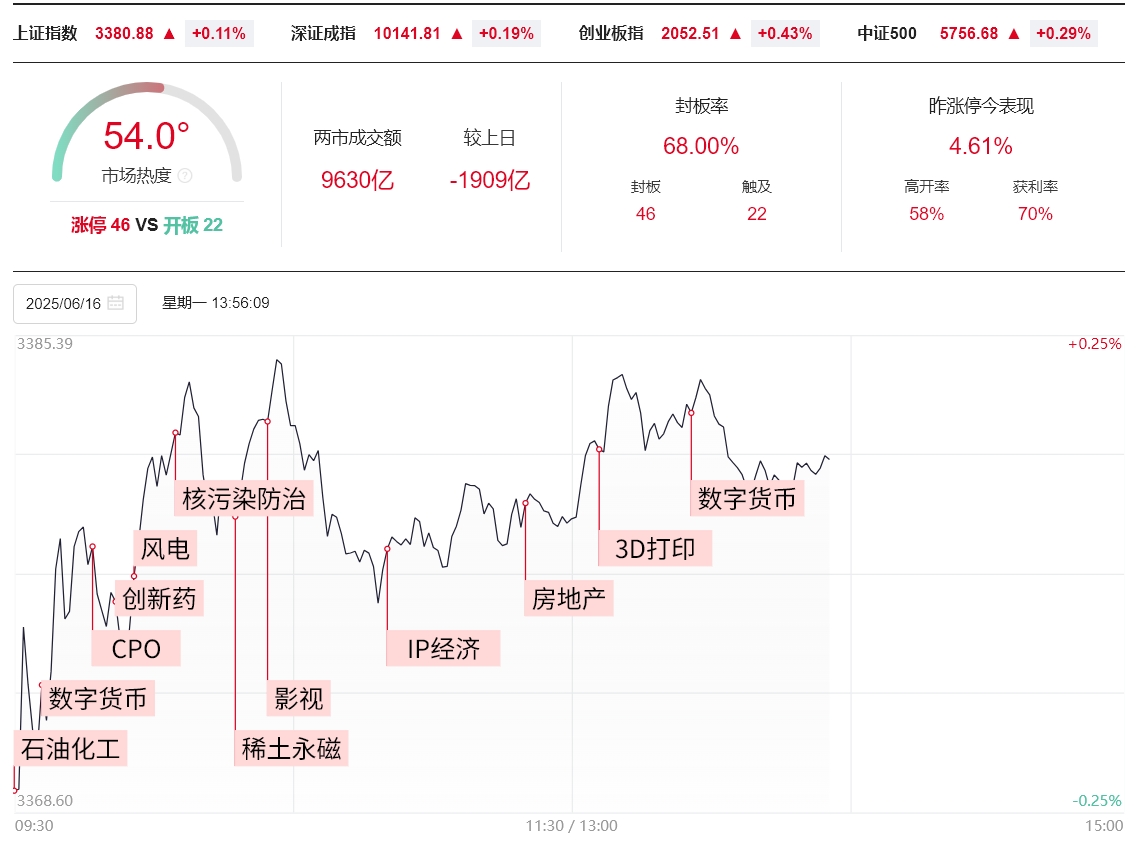Click the red up arrow beside 深证成指 value
1142x855 pixels.
[x=457, y=33]
